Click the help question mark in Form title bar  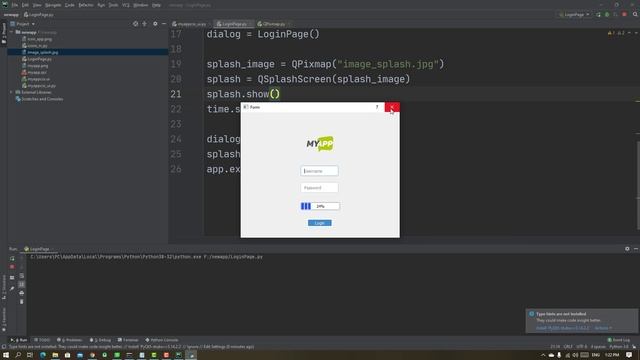[x=377, y=107]
